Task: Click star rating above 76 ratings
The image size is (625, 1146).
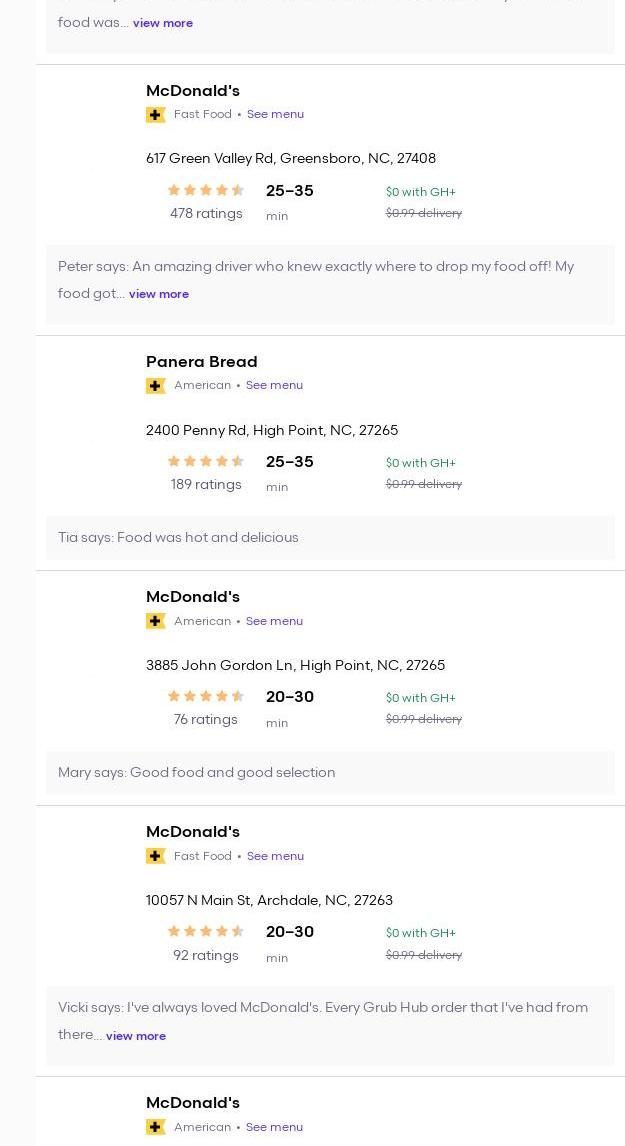Action: 206,696
